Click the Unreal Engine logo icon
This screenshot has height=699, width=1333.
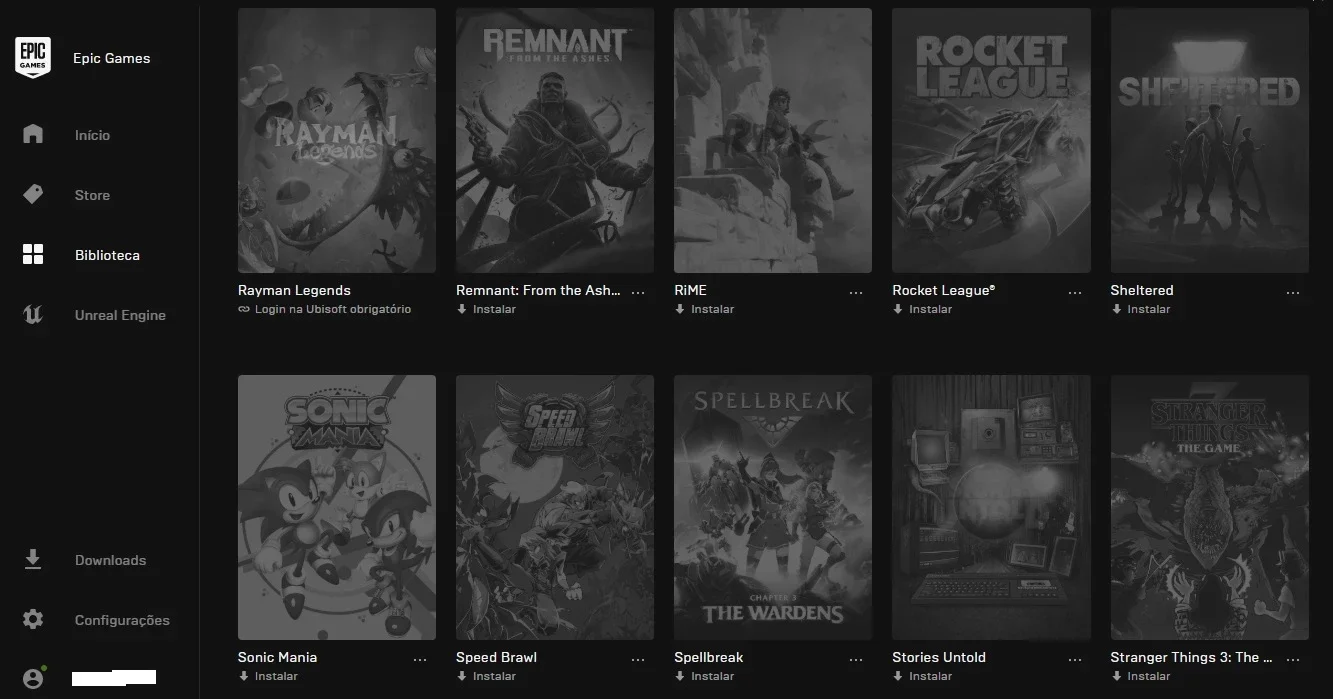coord(33,315)
